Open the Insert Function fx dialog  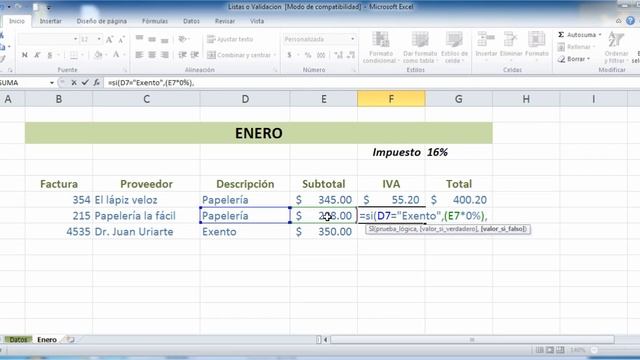tap(97, 83)
